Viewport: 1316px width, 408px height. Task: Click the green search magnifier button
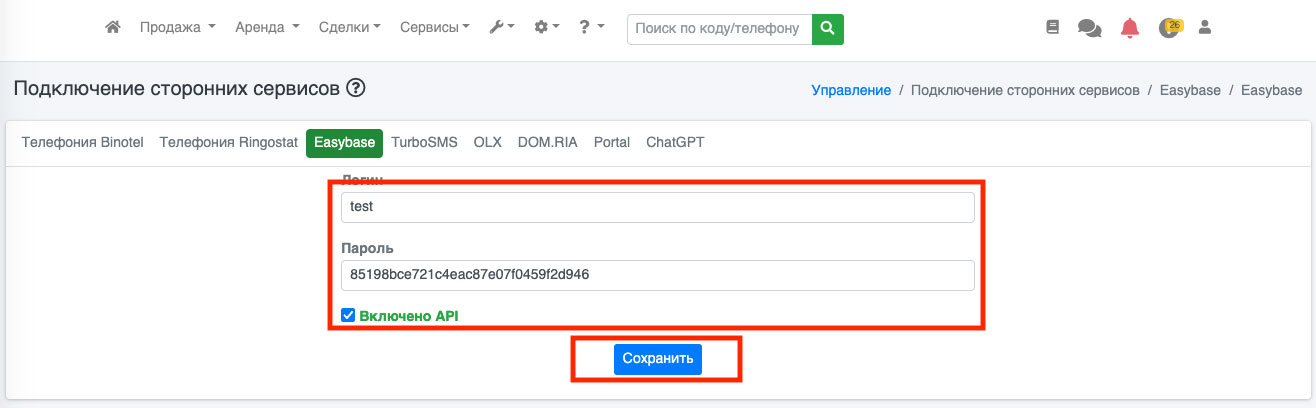tap(827, 29)
